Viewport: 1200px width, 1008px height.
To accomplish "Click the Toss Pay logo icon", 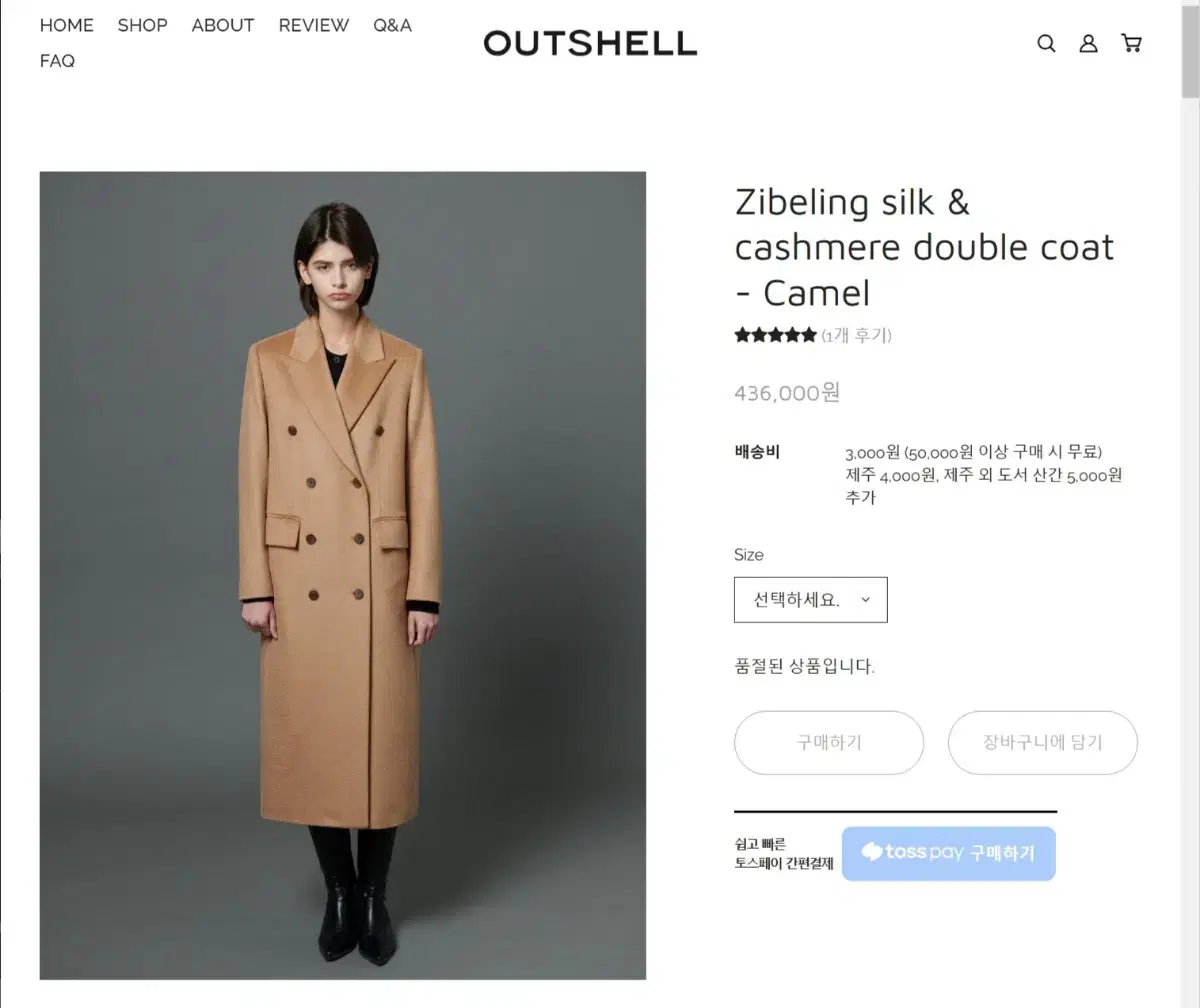I will coord(872,852).
